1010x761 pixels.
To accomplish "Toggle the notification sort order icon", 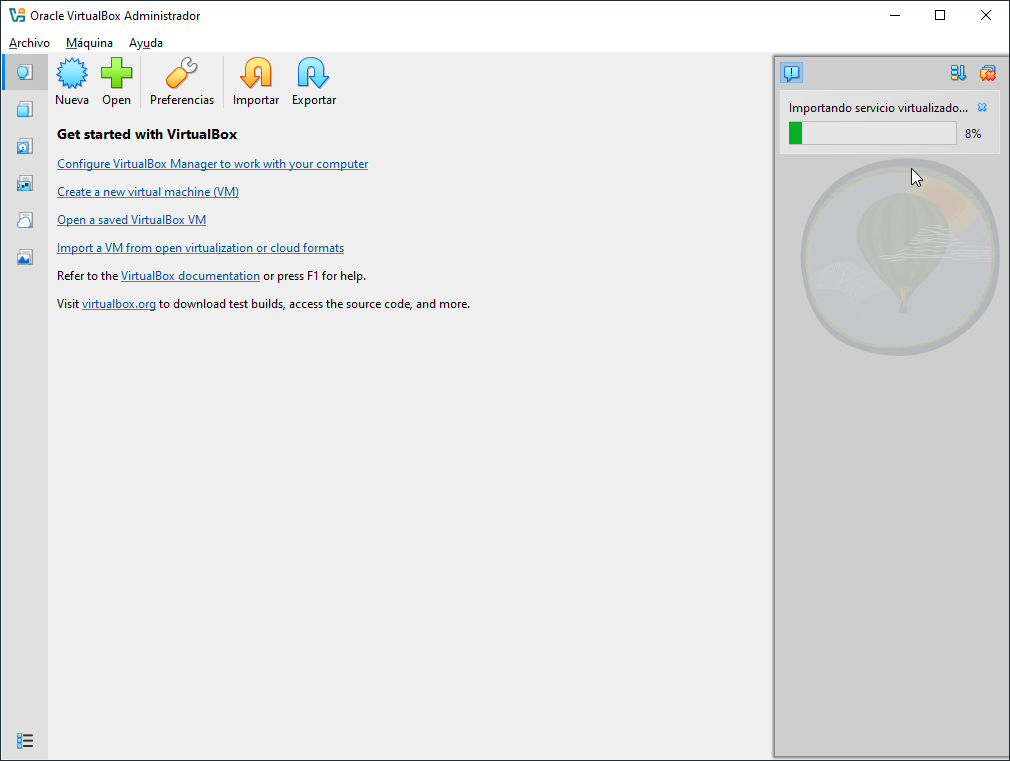I will click(958, 73).
